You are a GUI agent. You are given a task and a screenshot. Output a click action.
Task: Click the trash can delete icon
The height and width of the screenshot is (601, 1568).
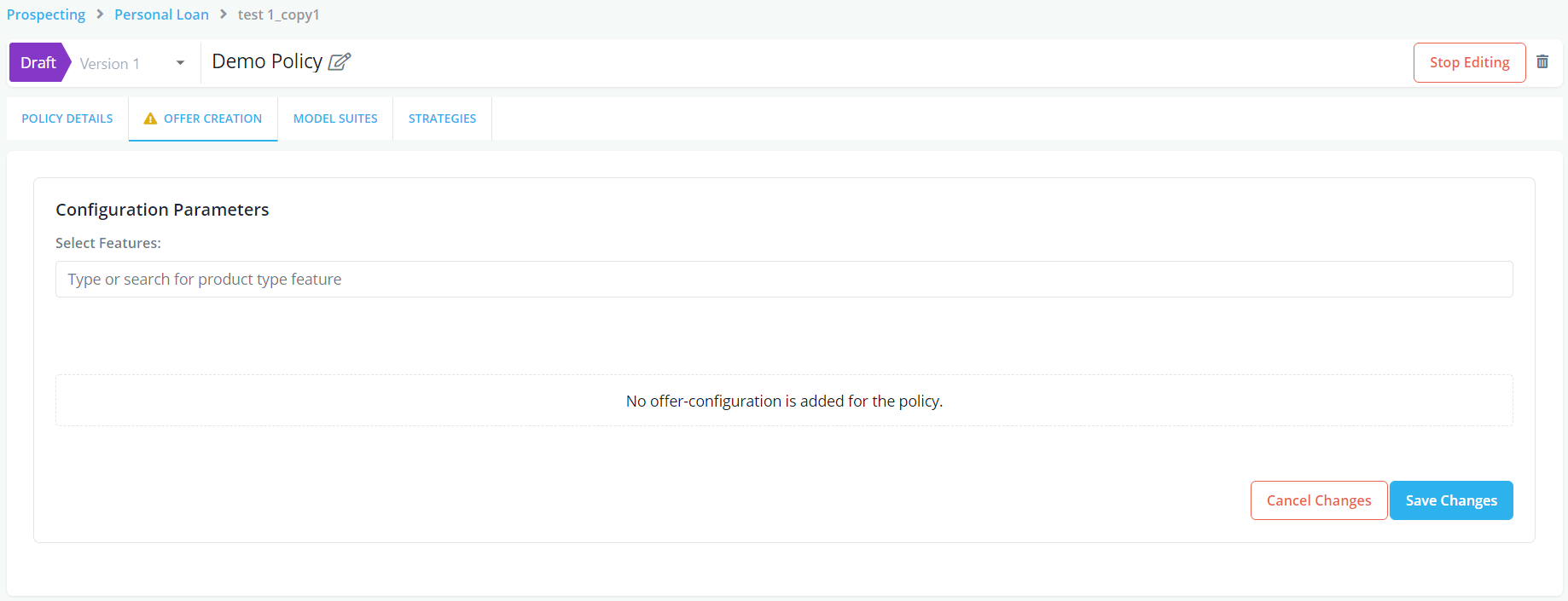[1542, 62]
